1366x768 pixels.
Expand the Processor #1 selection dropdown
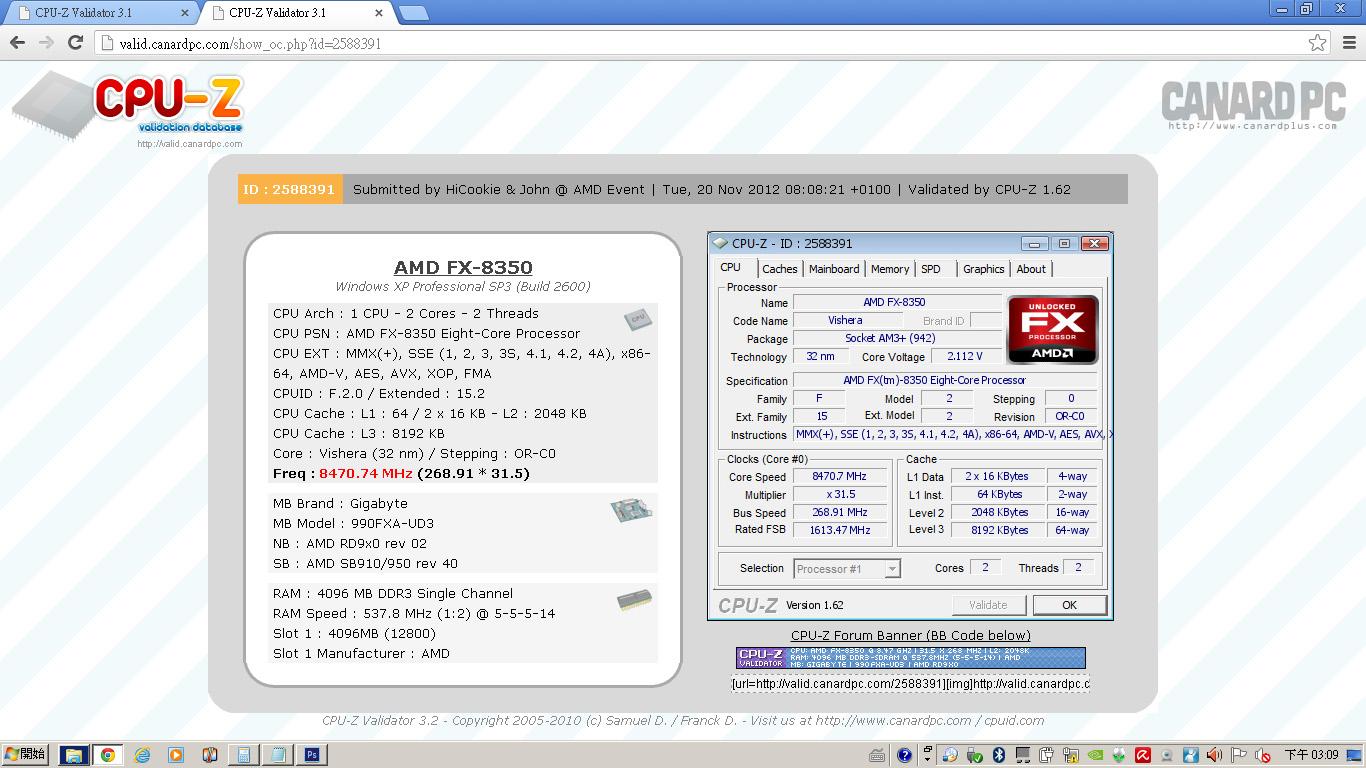point(892,569)
